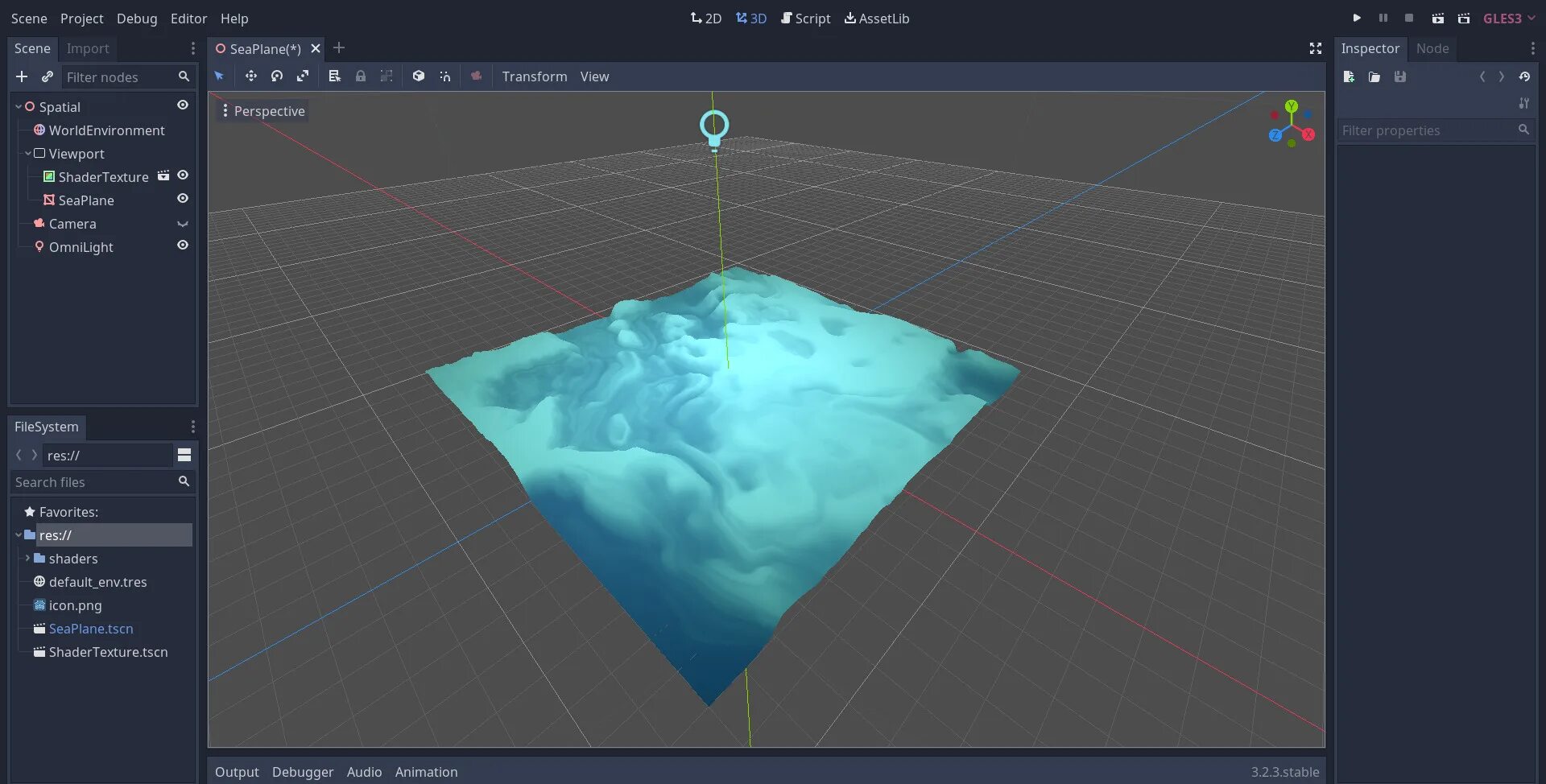
Task: Open Scene dock options menu
Action: pos(192,48)
